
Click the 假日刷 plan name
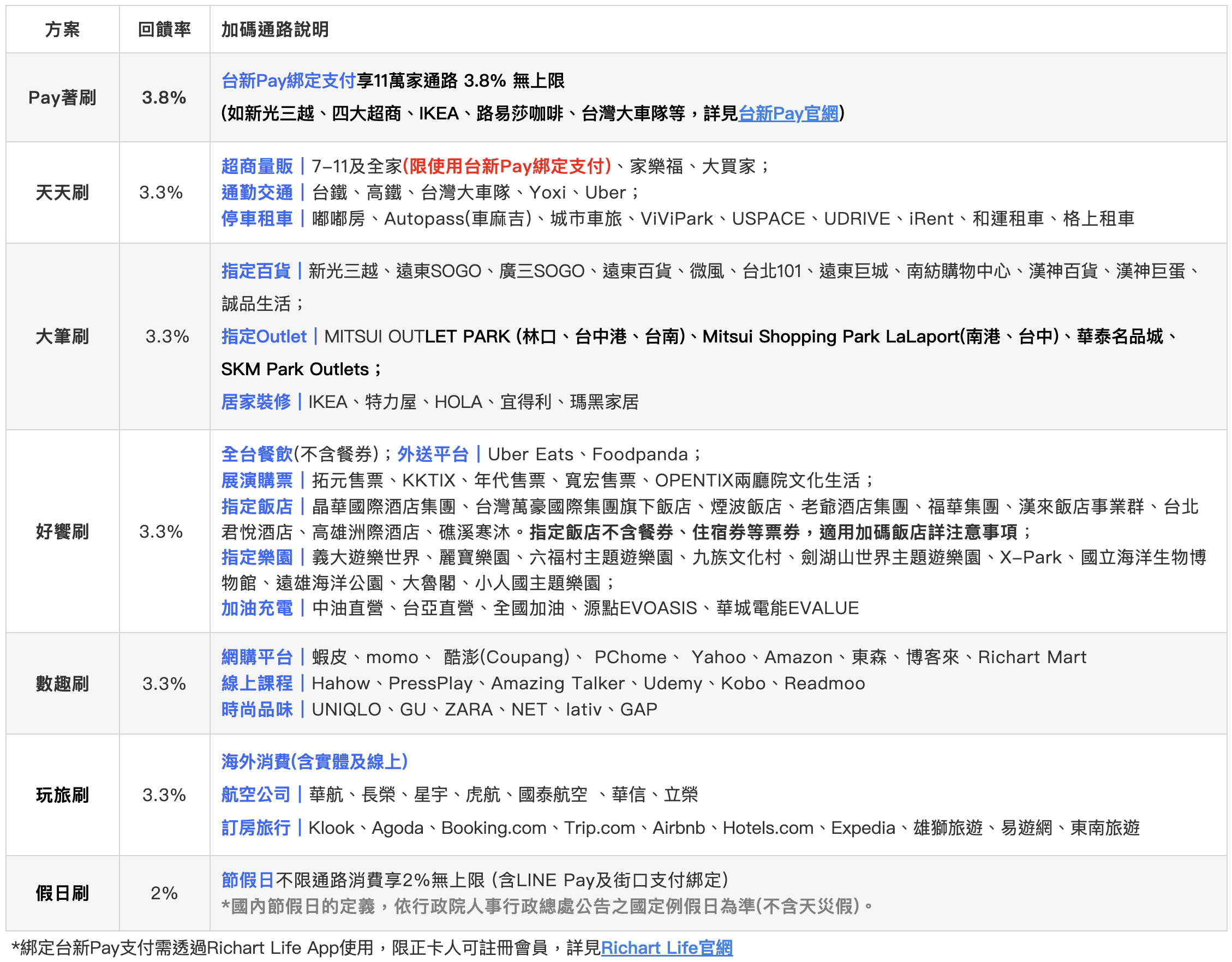point(62,894)
